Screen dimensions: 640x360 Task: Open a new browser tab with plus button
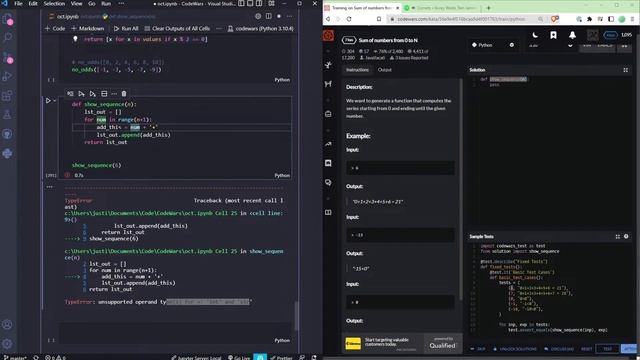tap(488, 8)
